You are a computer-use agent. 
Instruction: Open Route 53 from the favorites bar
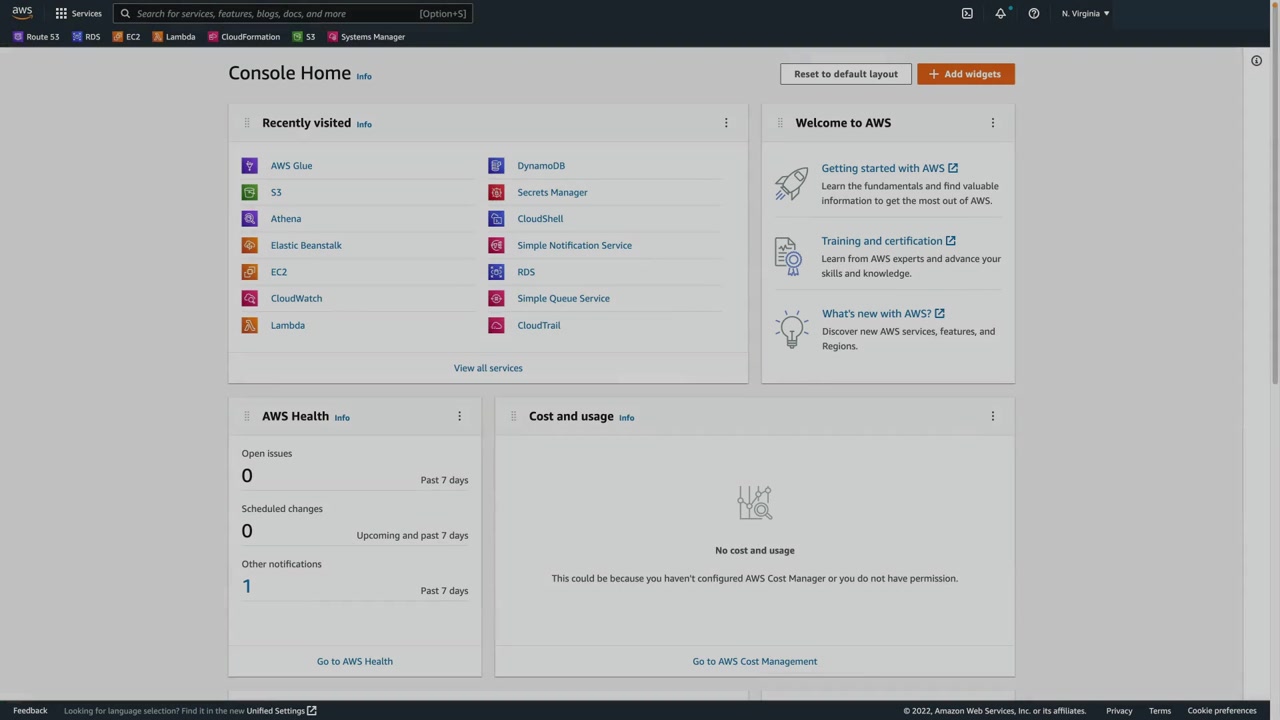36,37
